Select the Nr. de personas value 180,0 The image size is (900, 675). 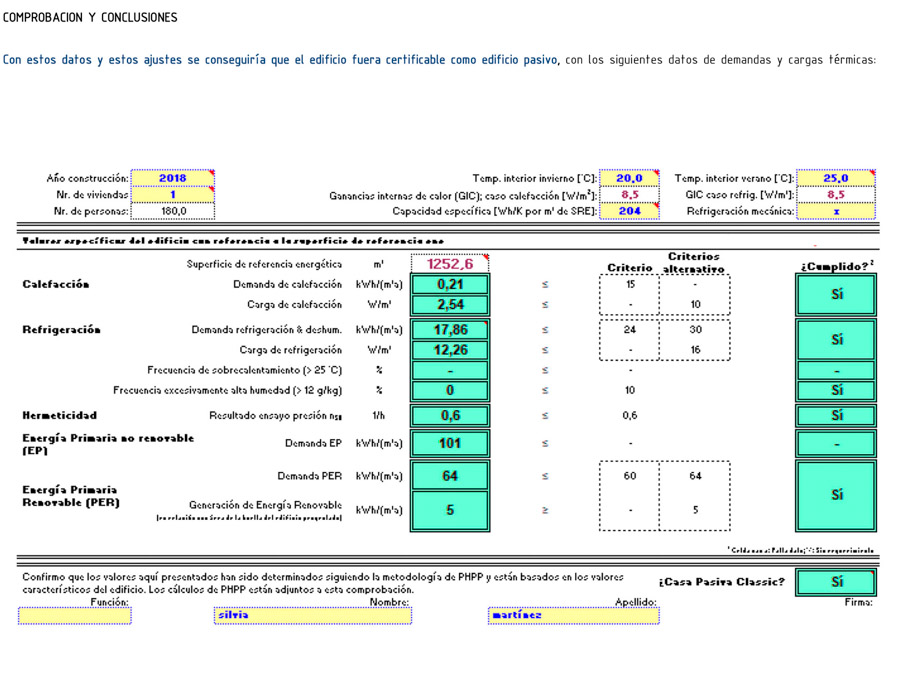[x=173, y=211]
